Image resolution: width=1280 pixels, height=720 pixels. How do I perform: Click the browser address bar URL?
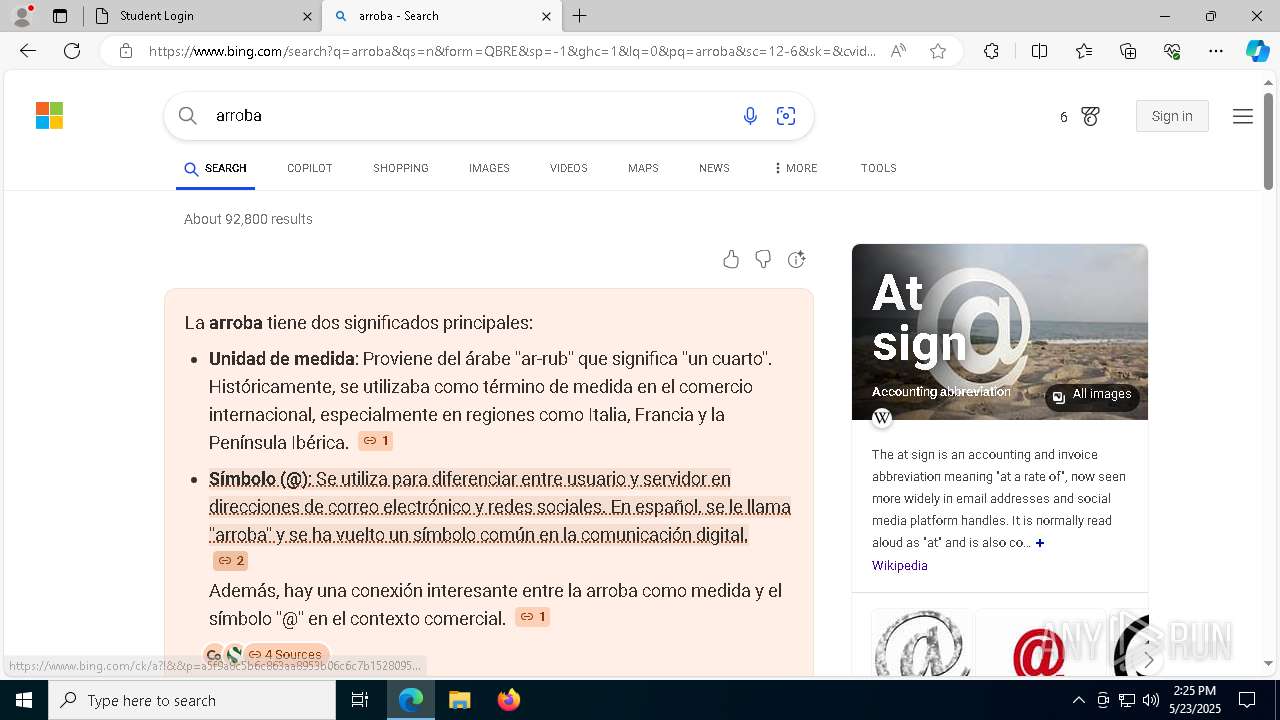click(512, 51)
